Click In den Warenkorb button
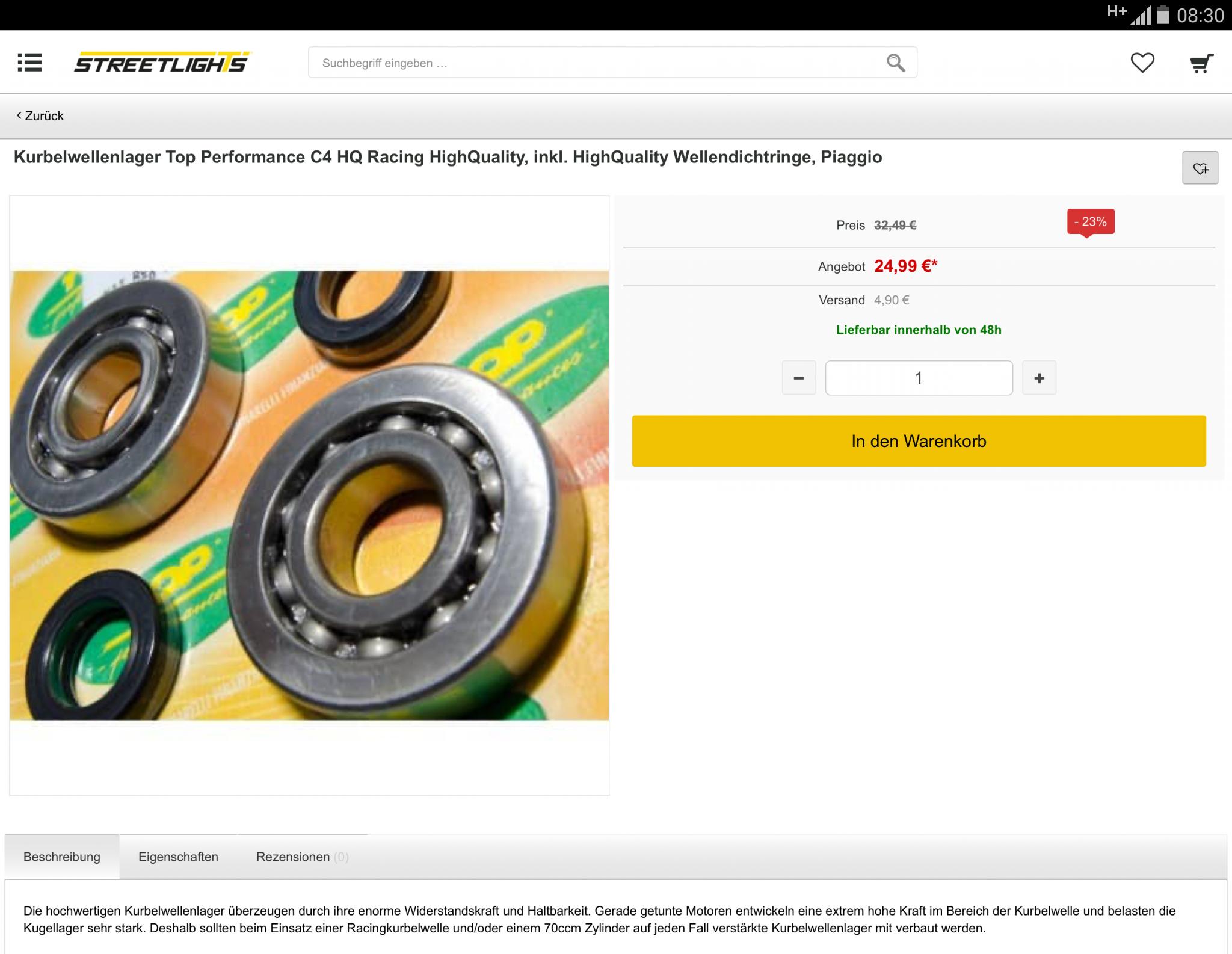 tap(919, 441)
